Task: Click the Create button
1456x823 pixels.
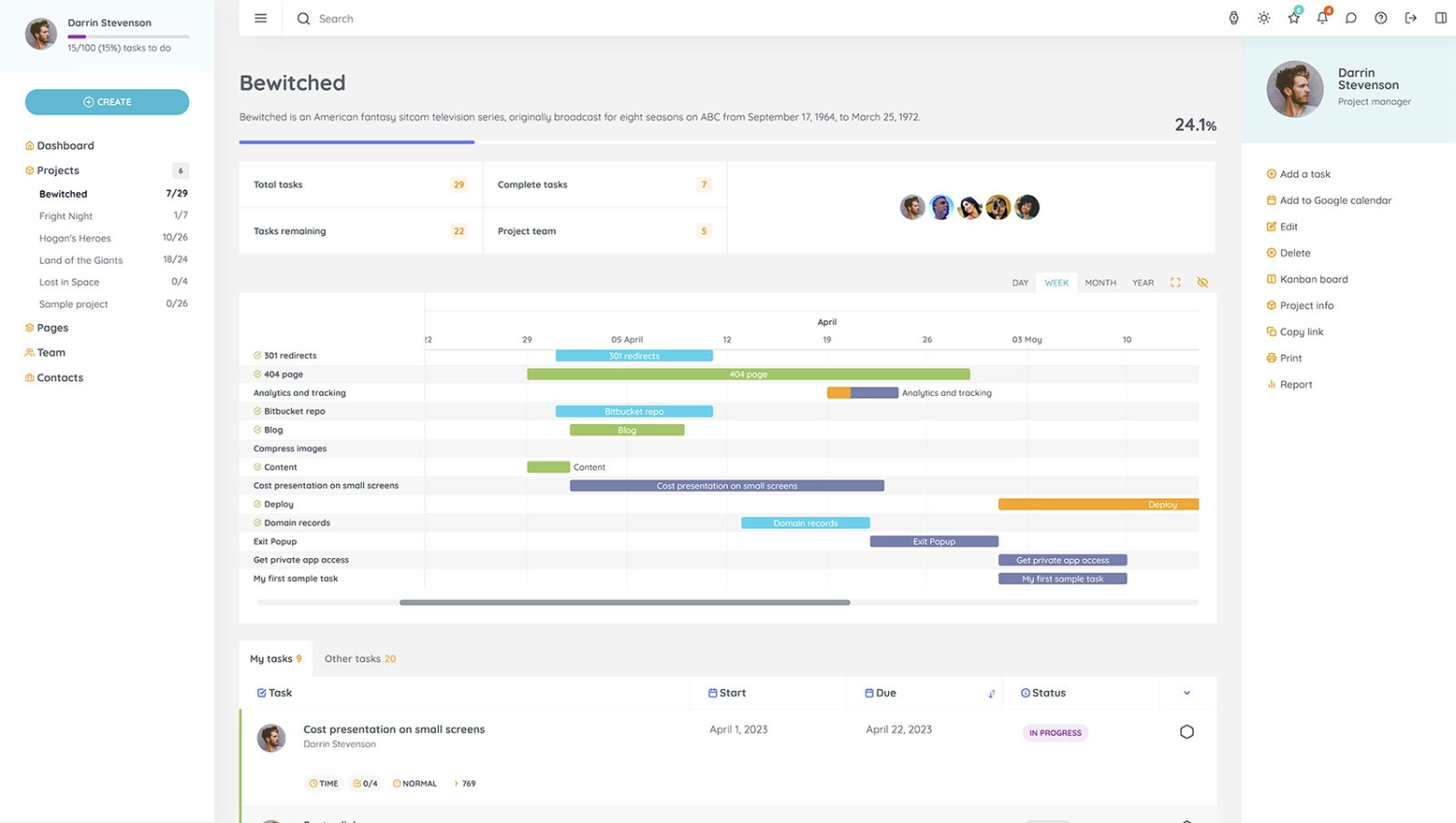Action: tap(107, 102)
